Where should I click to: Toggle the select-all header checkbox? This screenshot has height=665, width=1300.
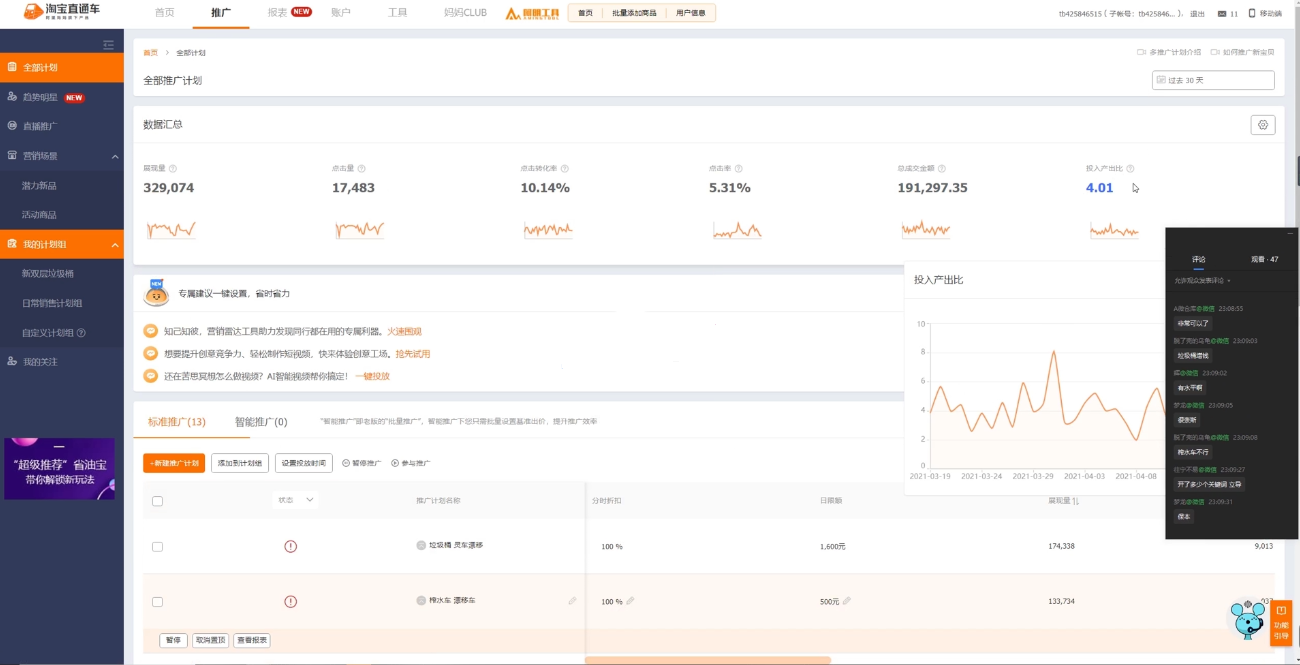(x=157, y=501)
